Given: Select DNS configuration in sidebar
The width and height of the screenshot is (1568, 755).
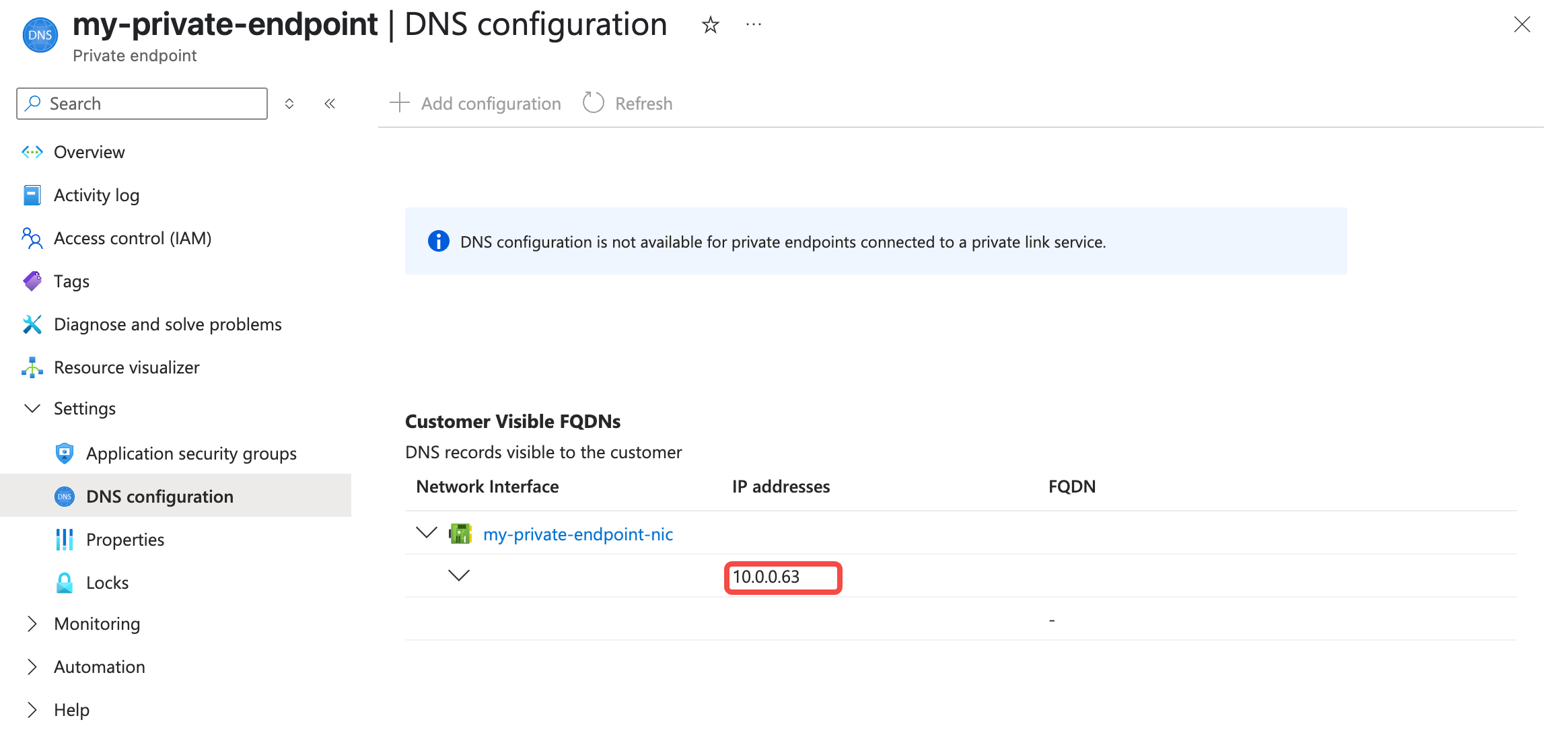Looking at the screenshot, I should tap(176, 496).
